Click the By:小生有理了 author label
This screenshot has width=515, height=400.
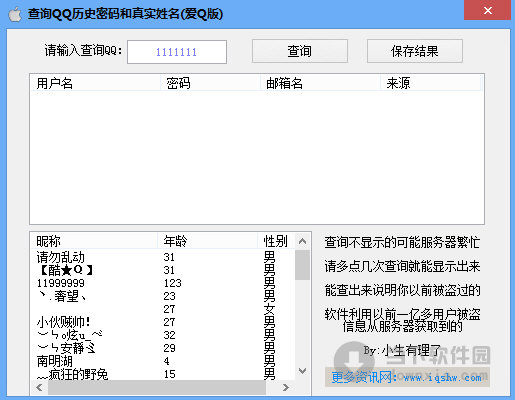402,351
